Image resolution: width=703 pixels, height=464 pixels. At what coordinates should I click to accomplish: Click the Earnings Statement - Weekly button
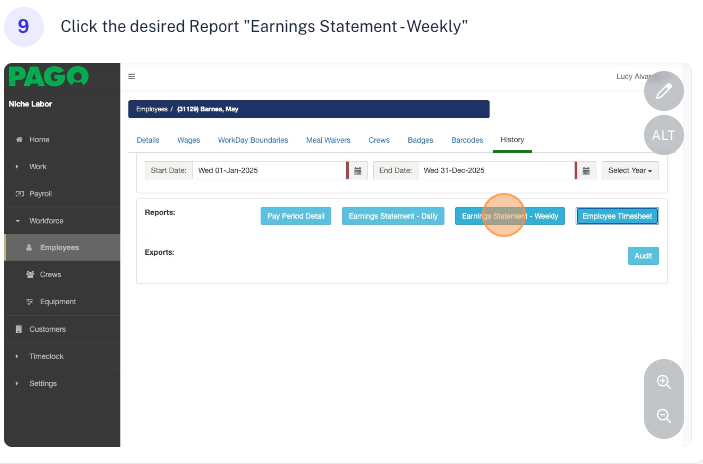pyautogui.click(x=510, y=215)
